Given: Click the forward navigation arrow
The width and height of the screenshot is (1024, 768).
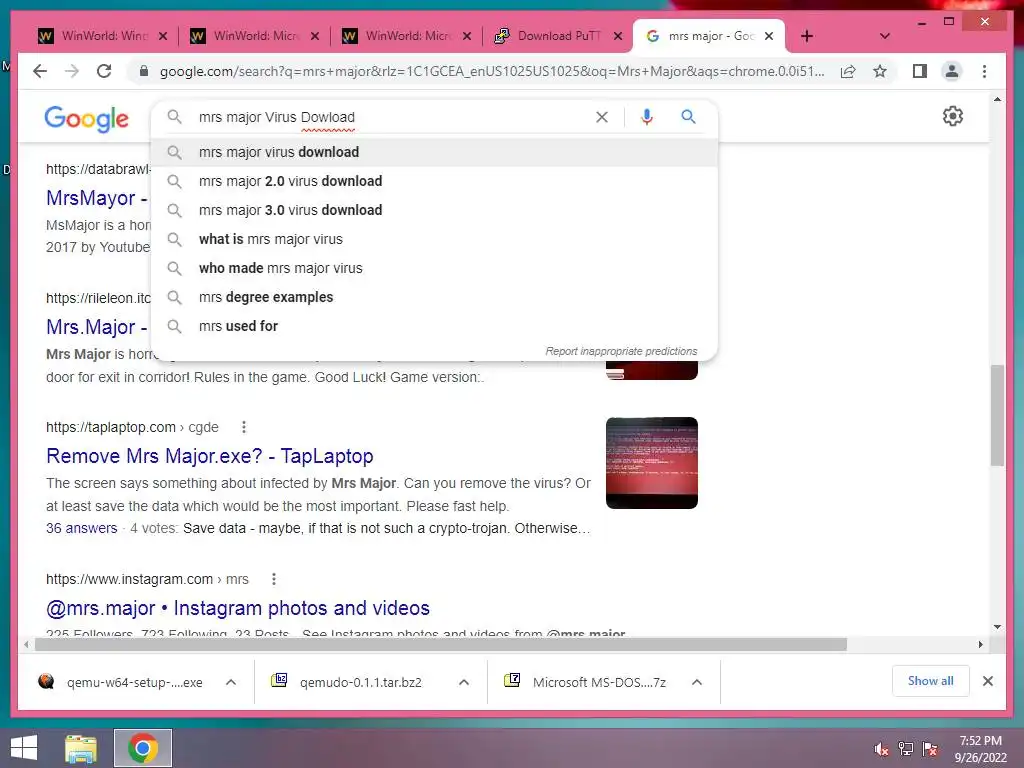Looking at the screenshot, I should (x=72, y=71).
